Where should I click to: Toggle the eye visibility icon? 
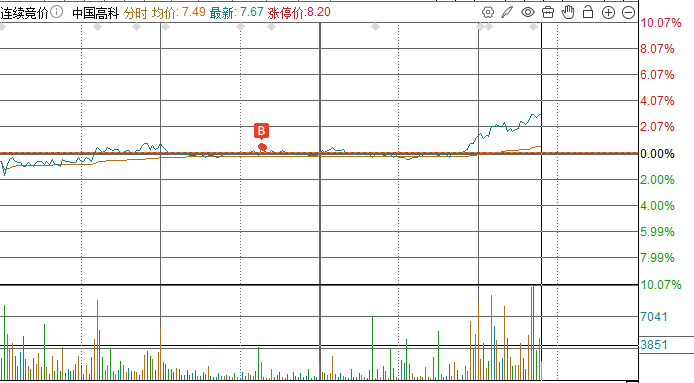[528, 12]
